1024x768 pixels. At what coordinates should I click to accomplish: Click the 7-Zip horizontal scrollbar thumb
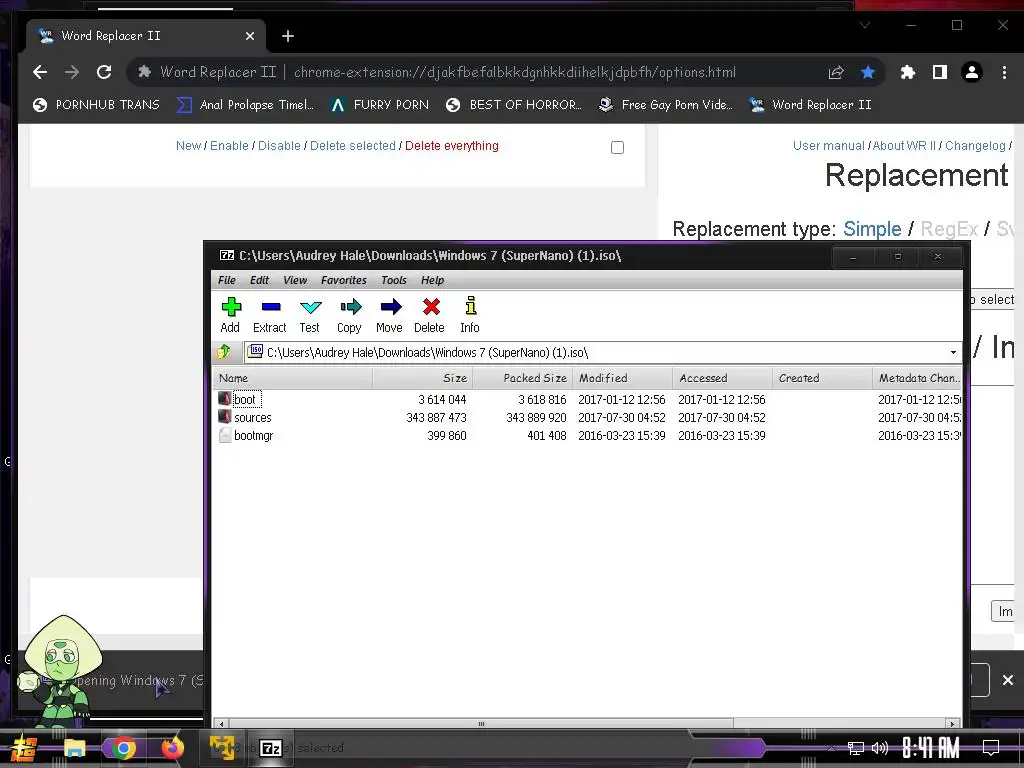tap(481, 724)
